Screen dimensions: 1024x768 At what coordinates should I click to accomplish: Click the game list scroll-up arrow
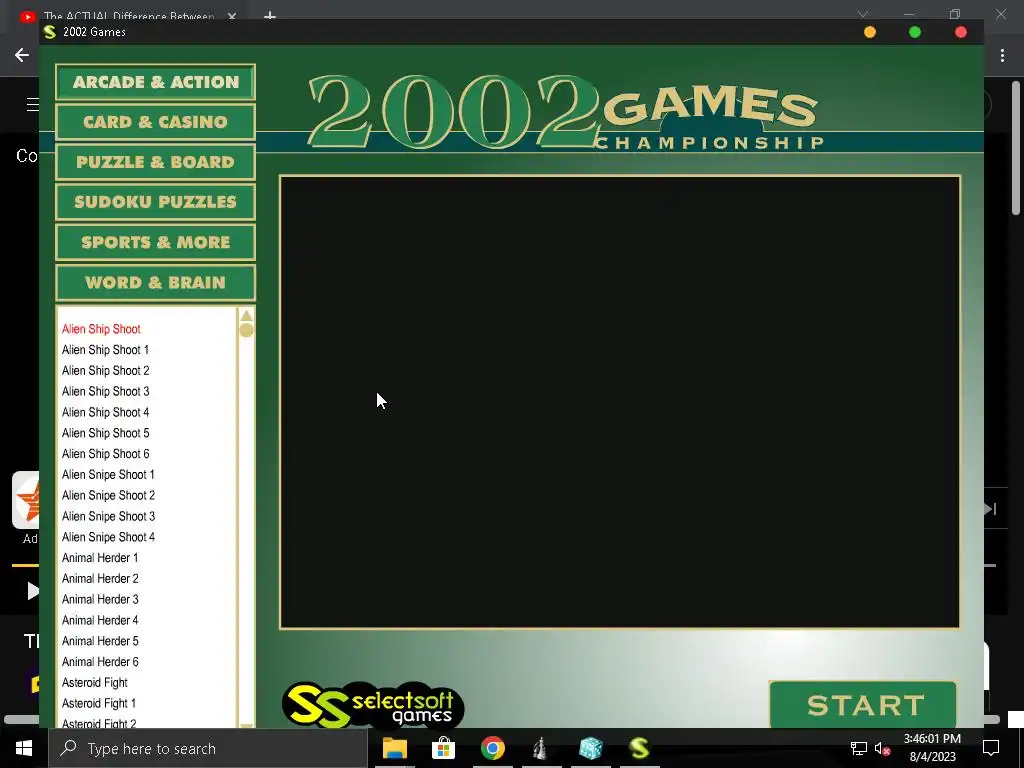[x=246, y=315]
